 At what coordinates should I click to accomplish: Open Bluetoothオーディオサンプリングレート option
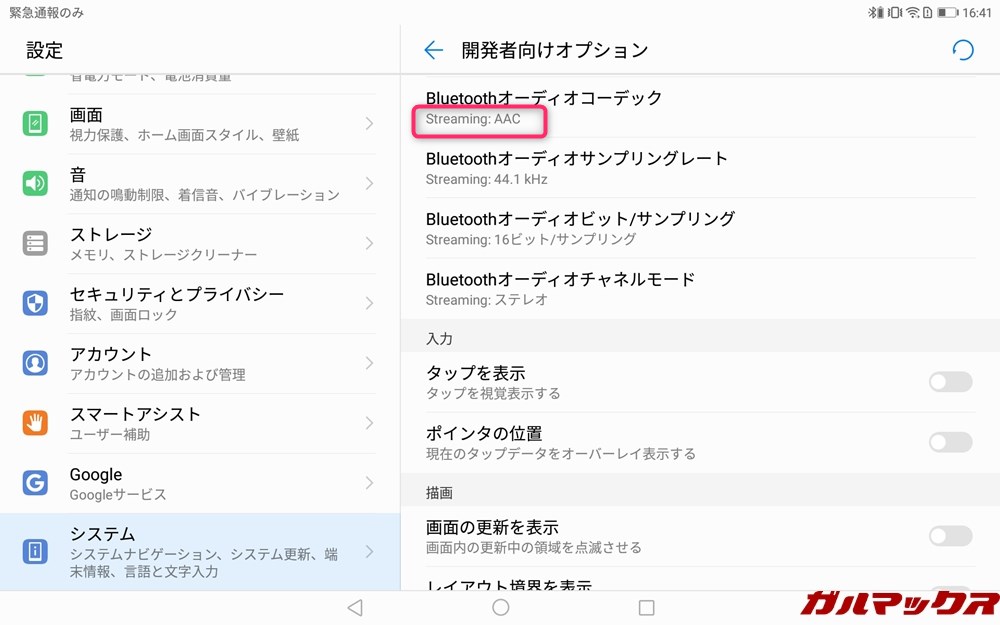(x=577, y=168)
